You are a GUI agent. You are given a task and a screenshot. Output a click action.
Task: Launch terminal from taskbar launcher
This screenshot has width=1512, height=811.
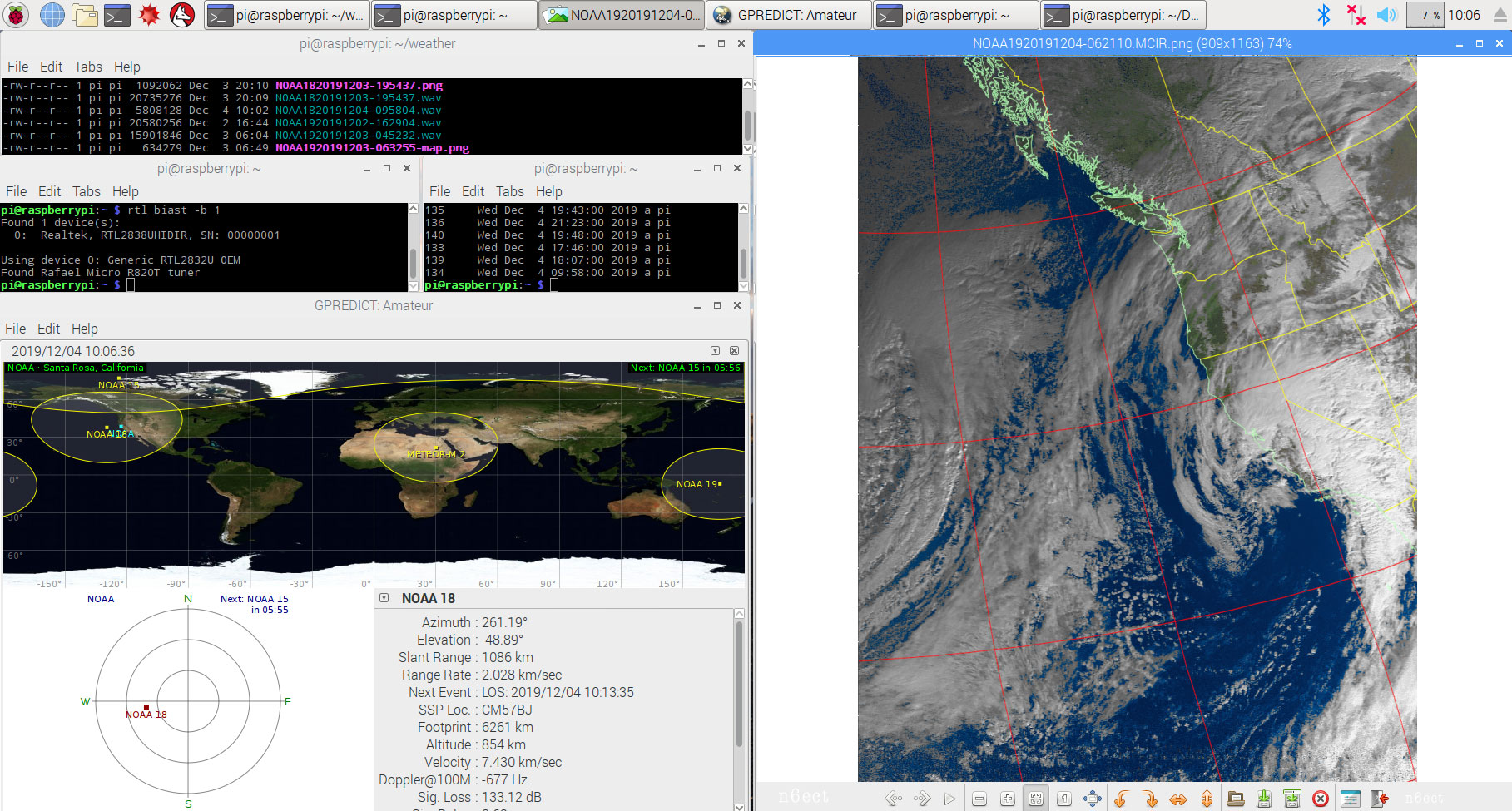tap(116, 15)
